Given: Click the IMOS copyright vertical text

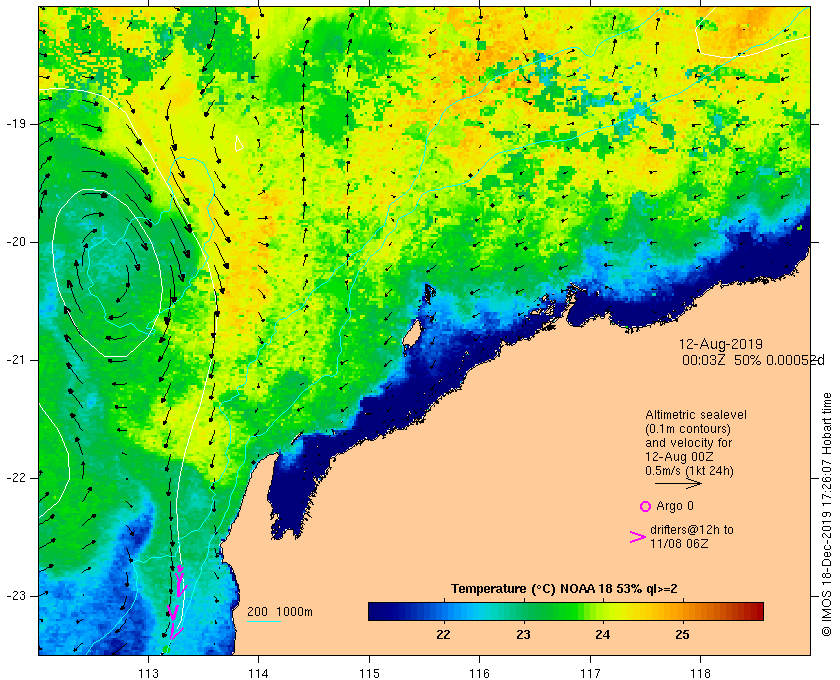Looking at the screenshot, I should (x=826, y=514).
